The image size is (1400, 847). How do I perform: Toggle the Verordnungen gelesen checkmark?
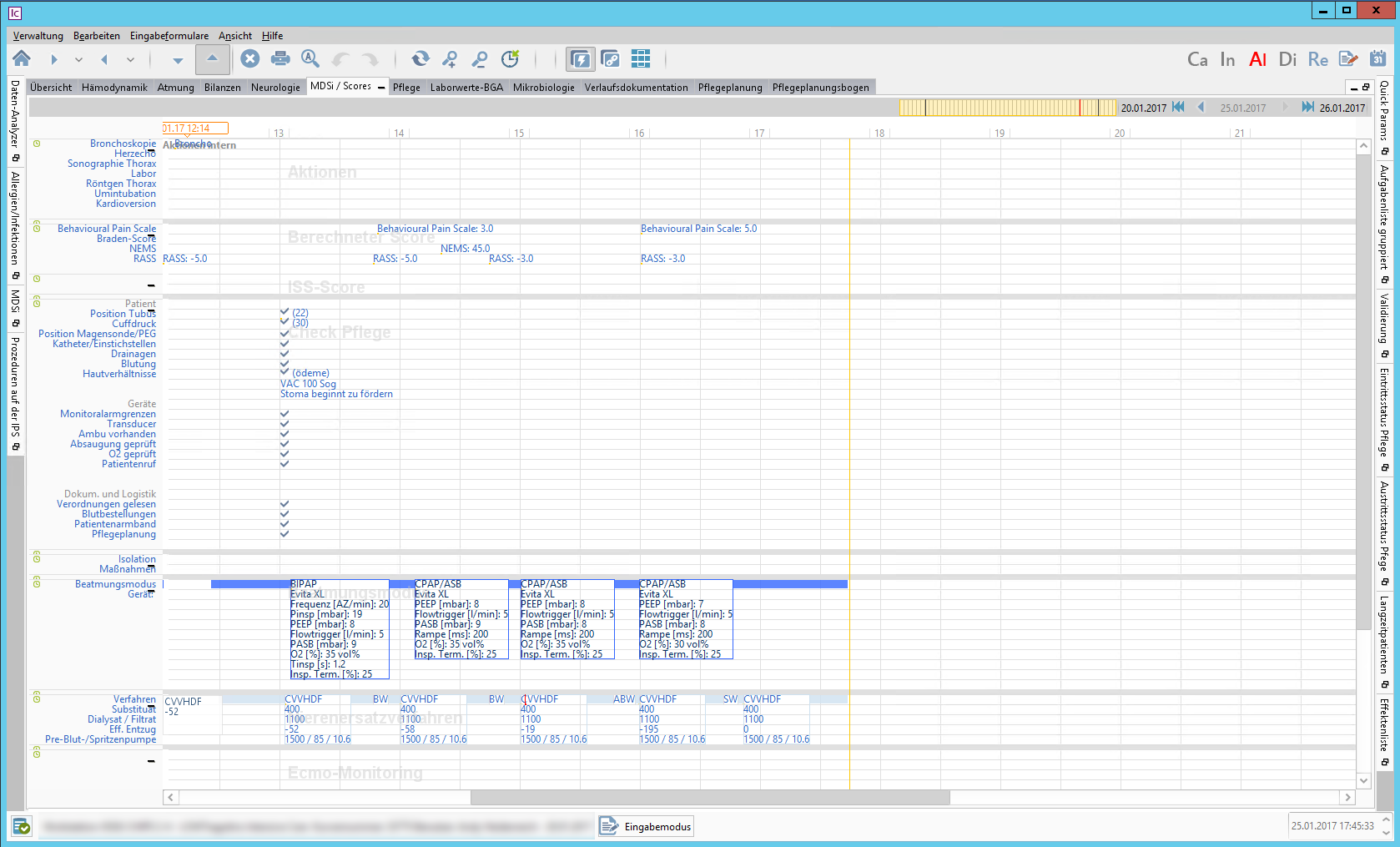pos(285,504)
